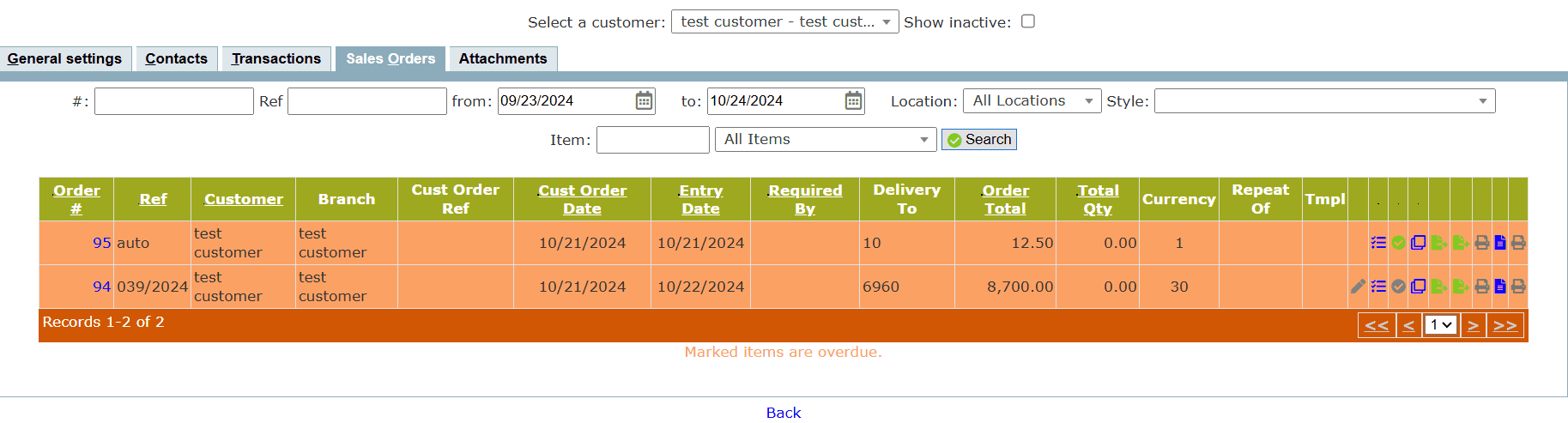The height and width of the screenshot is (423, 1568).
Task: Open the Attachments tab
Action: click(503, 58)
